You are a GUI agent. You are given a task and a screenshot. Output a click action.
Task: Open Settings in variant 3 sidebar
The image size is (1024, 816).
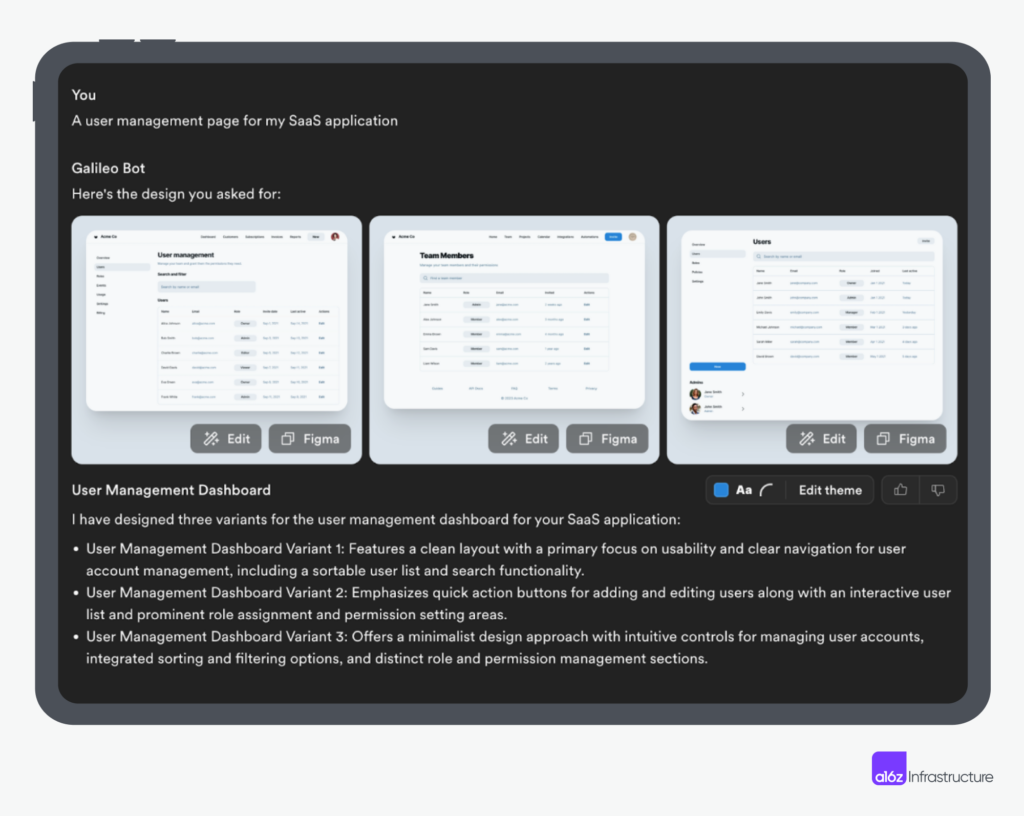(x=698, y=281)
